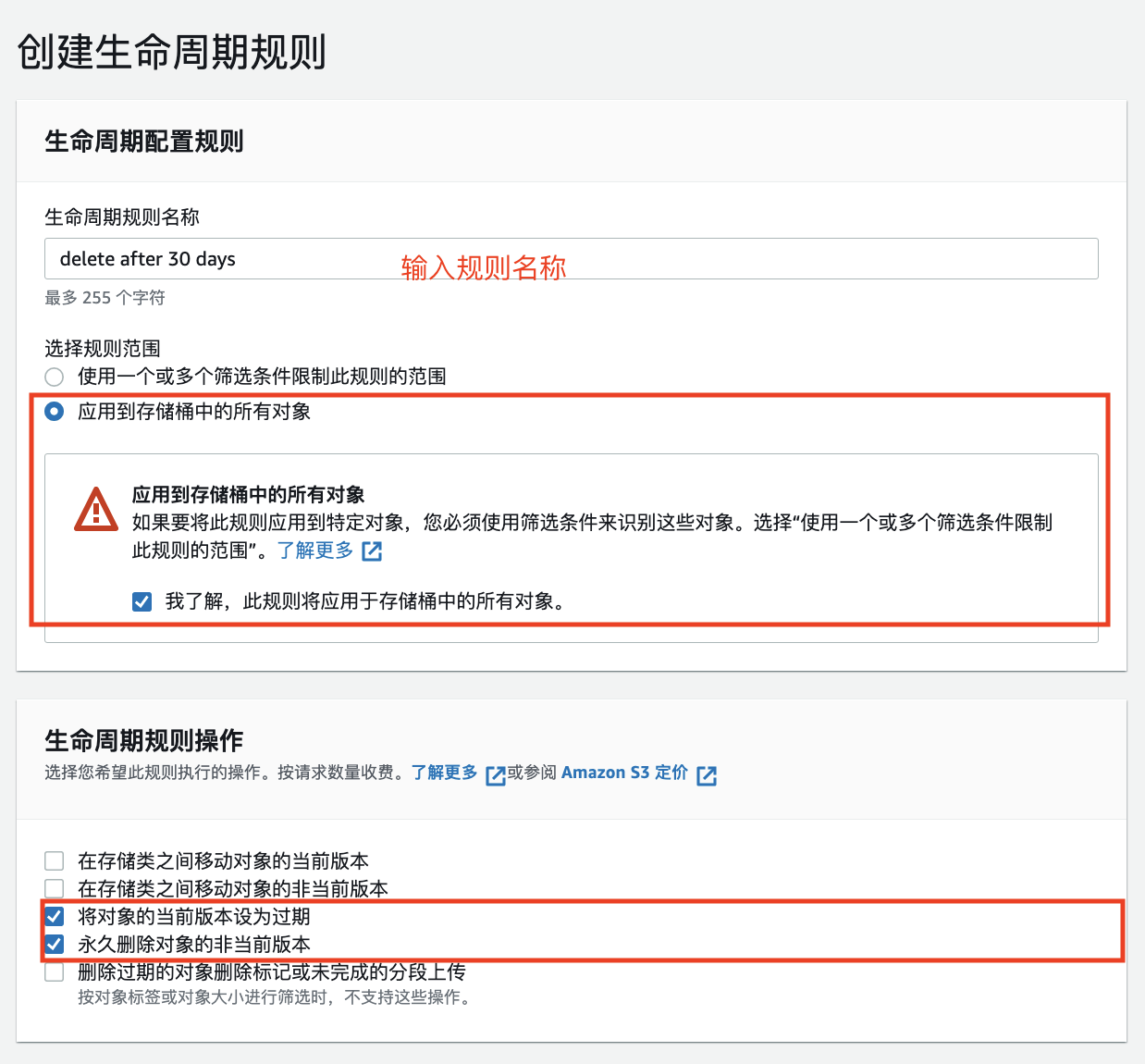Check 删除过期的对象删除标记或未完成的分段上传
1145x1064 pixels.
click(54, 972)
